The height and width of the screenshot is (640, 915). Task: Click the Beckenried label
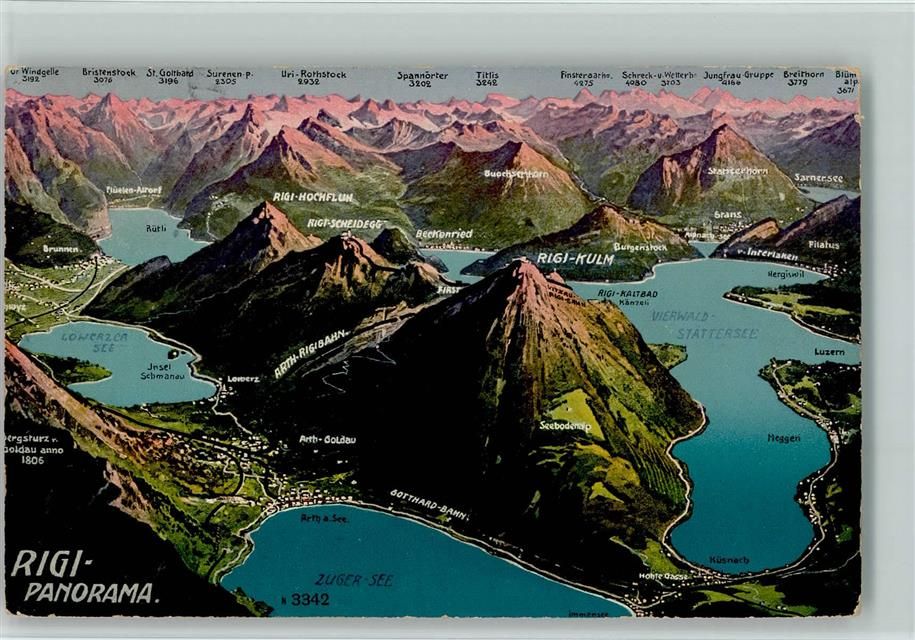click(444, 233)
